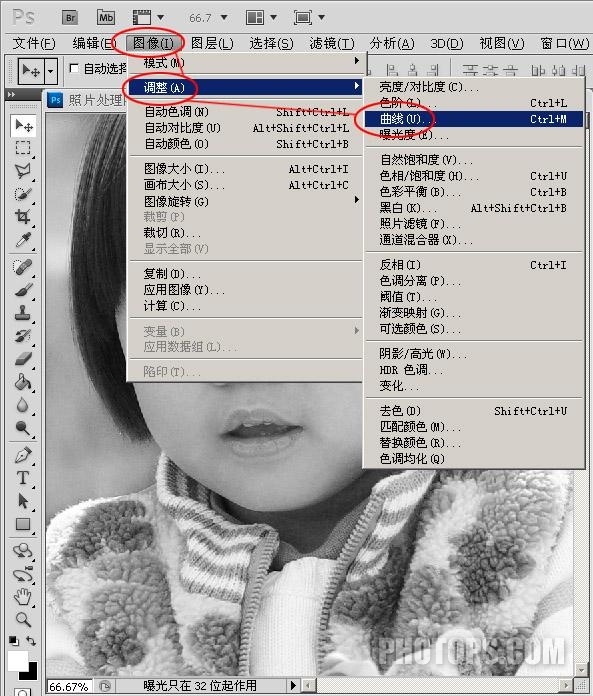Pick the Blur tool
Image resolution: width=593 pixels, height=696 pixels.
pos(23,405)
